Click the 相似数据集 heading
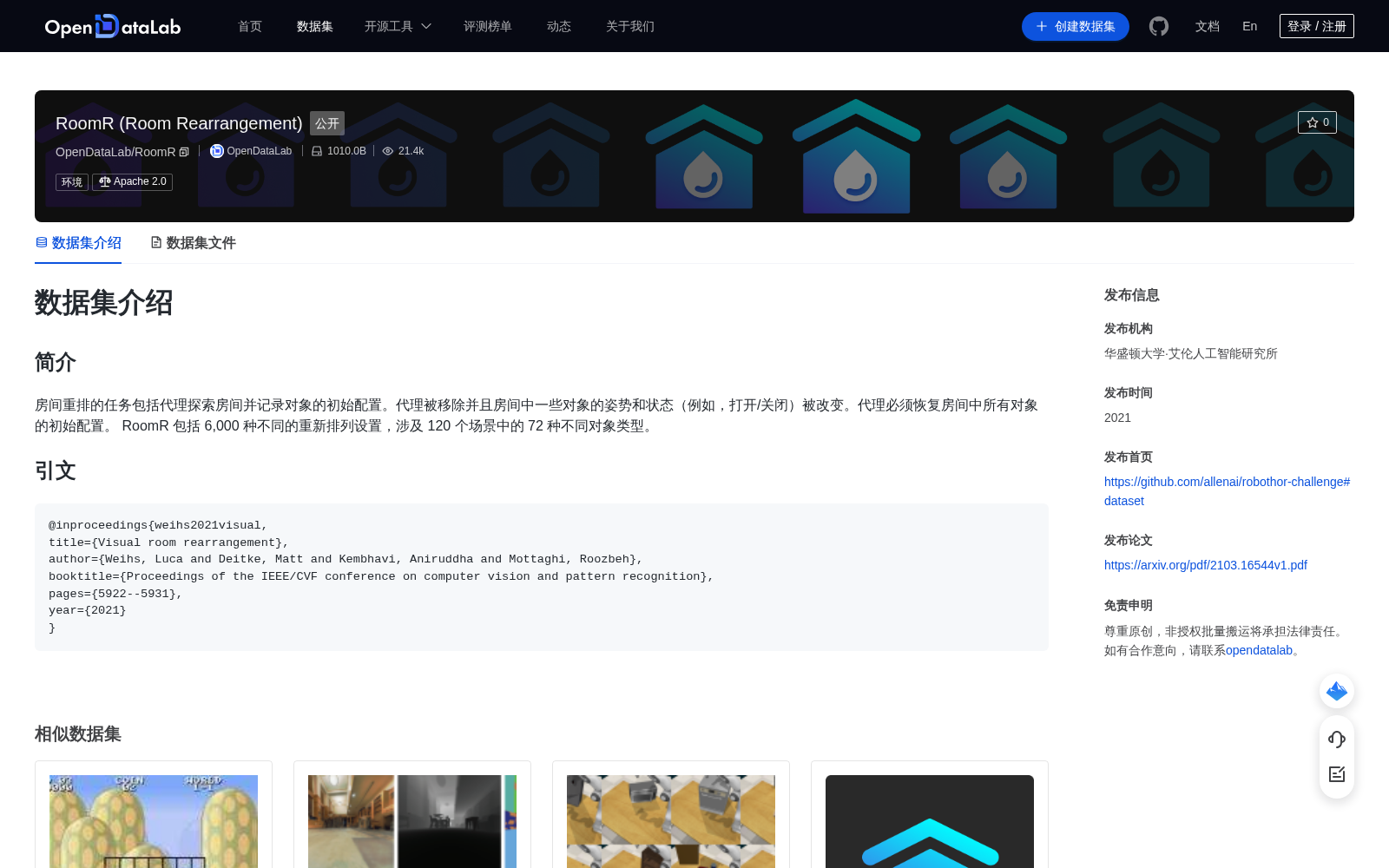 tap(78, 734)
